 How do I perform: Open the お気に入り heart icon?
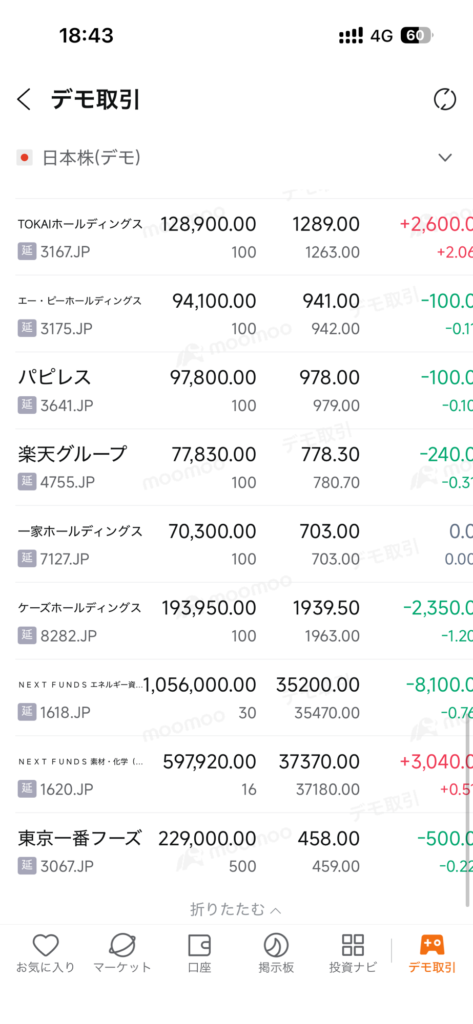(46, 944)
